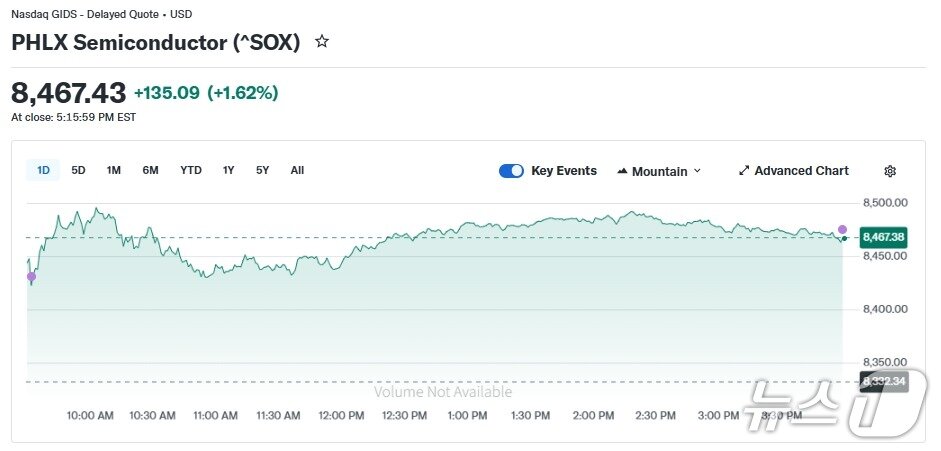This screenshot has width=941, height=451.
Task: Toggle the Key Events switch
Action: click(x=511, y=171)
